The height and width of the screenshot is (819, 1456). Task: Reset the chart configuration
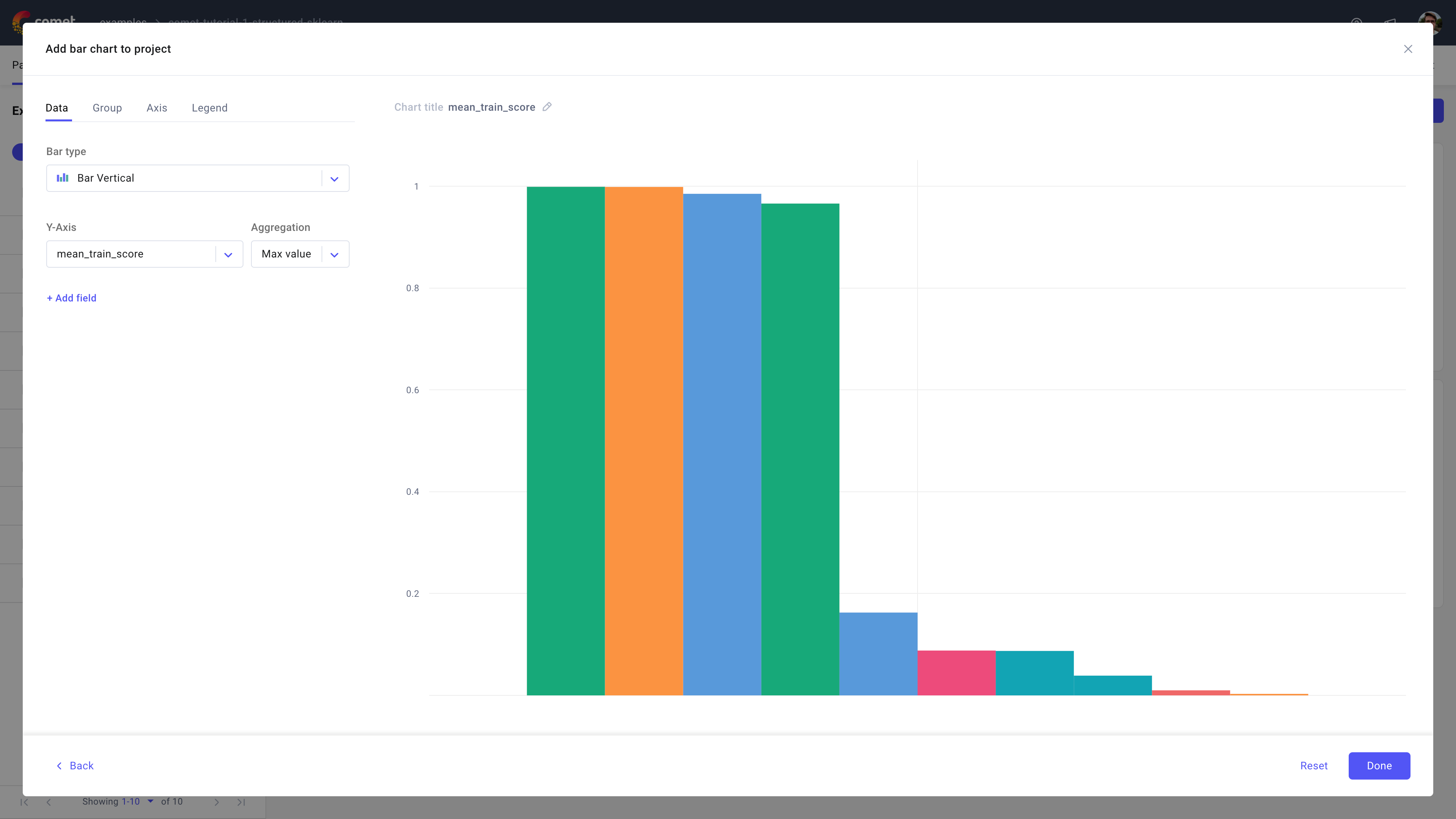(1313, 766)
